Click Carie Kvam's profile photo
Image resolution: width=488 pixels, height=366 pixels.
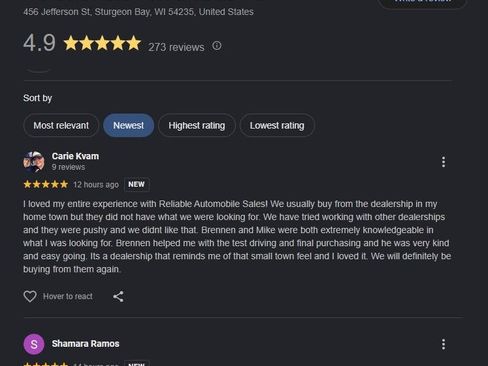34,162
